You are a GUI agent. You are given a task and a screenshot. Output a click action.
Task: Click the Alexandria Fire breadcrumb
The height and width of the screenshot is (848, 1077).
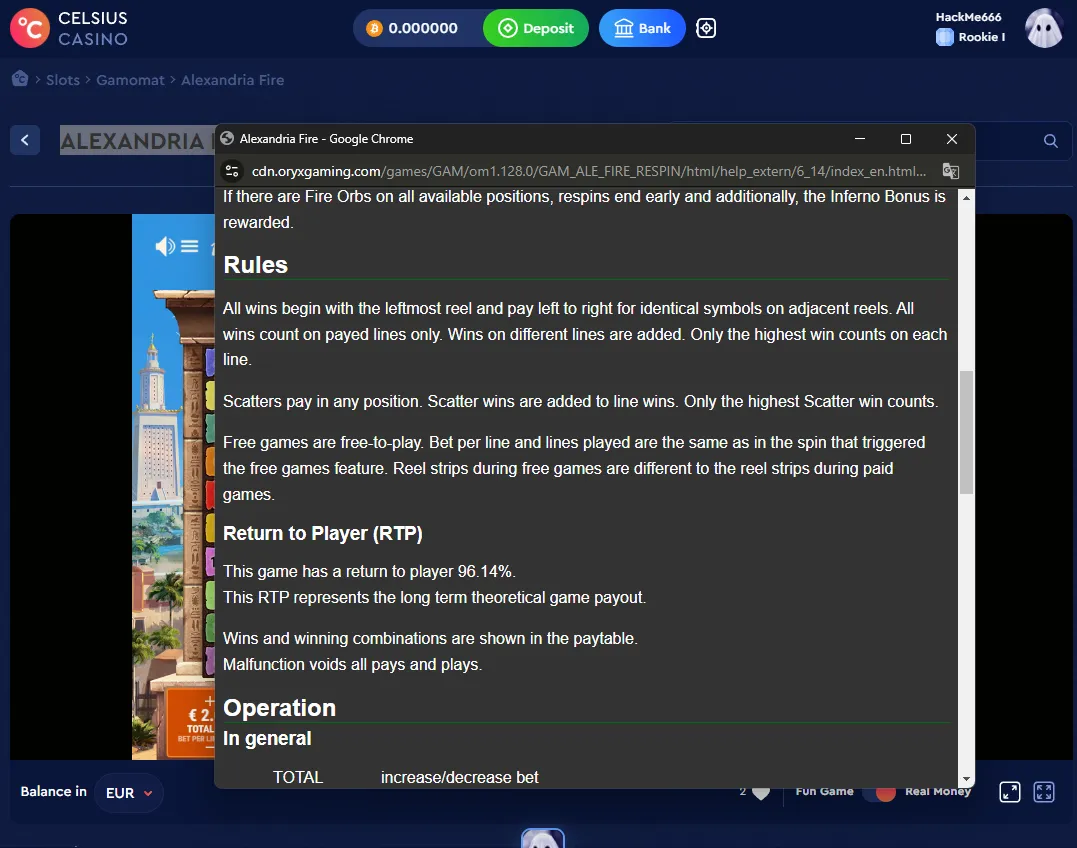coord(233,80)
